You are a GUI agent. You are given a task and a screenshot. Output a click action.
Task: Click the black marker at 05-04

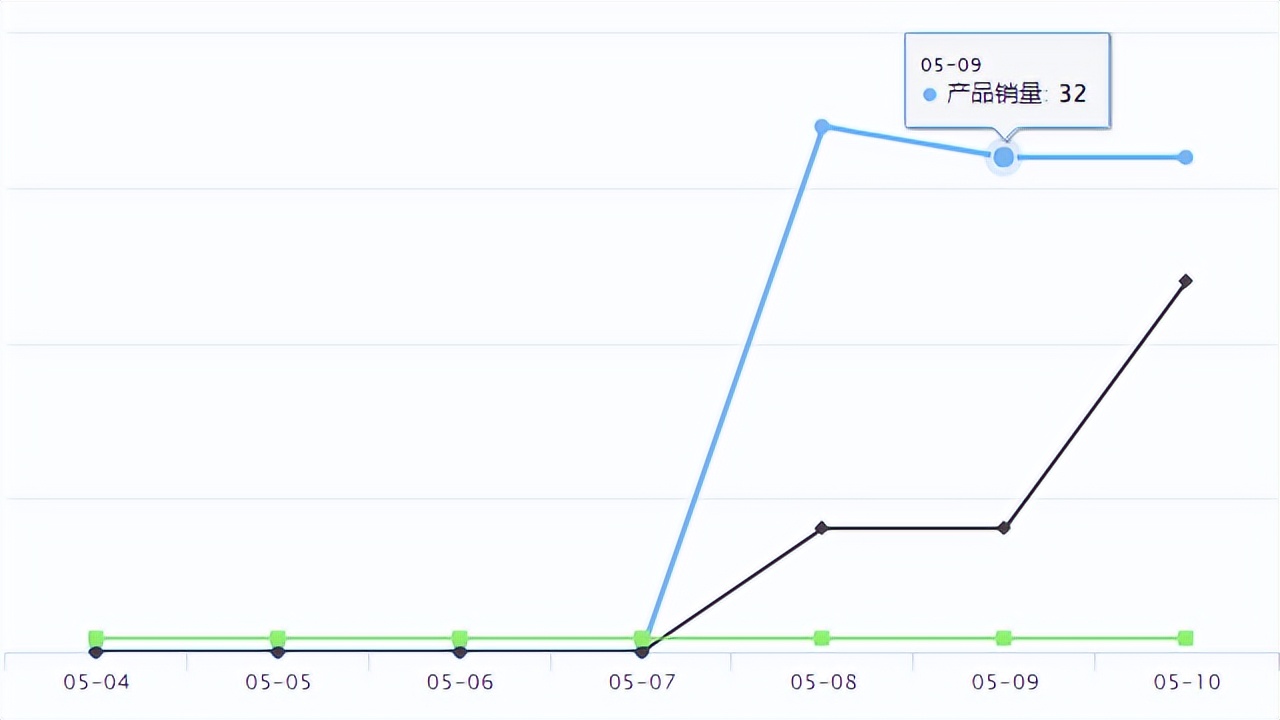tap(96, 652)
